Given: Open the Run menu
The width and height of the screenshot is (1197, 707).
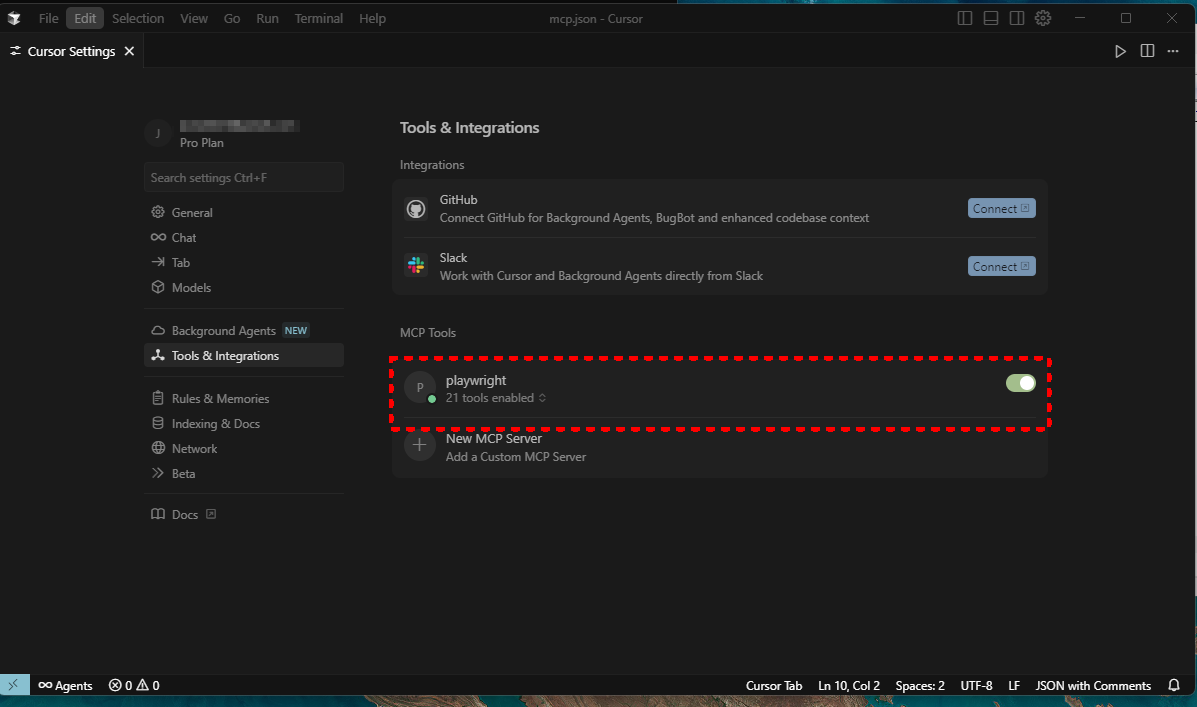Looking at the screenshot, I should pos(267,18).
